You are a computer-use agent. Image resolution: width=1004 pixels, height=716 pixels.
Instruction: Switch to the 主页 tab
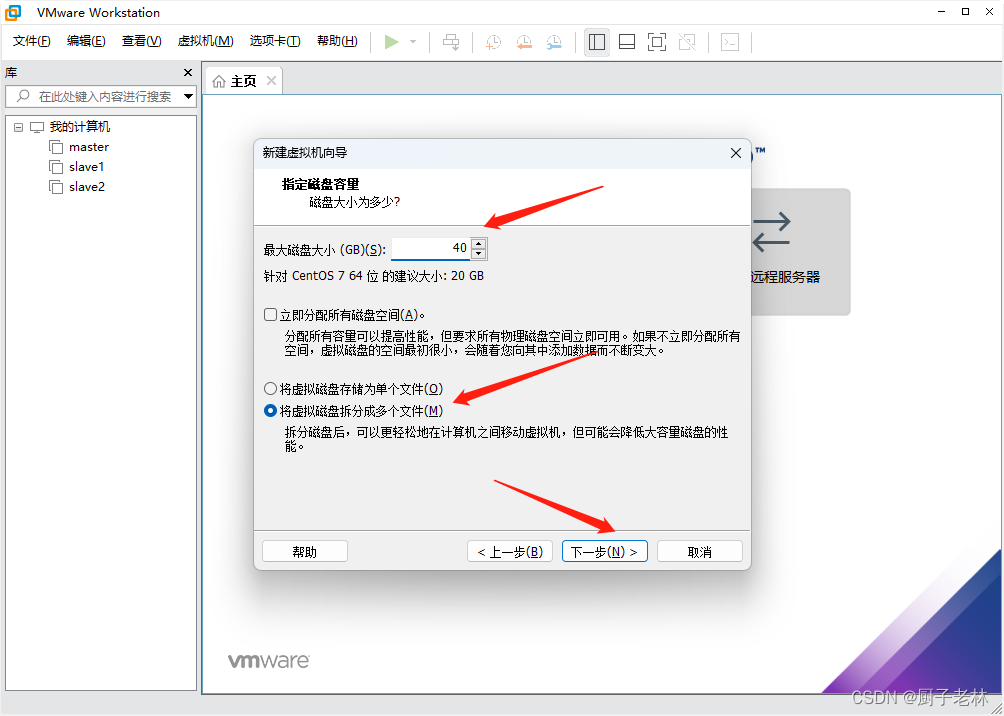tap(243, 81)
